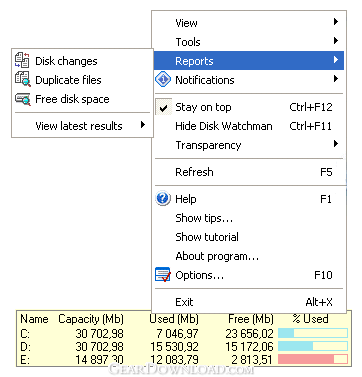Click the Free (Mb) column header
Viewport: 362px width, 377px height.
click(x=251, y=319)
